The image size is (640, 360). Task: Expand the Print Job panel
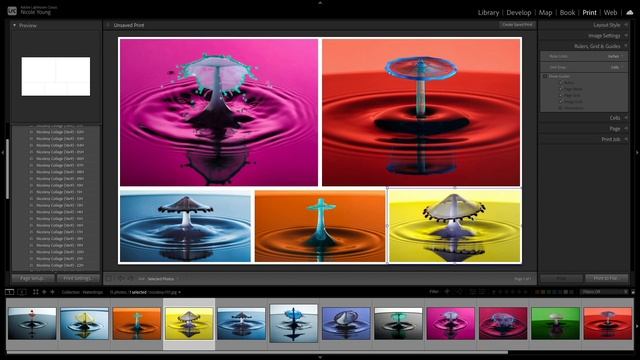tap(626, 139)
